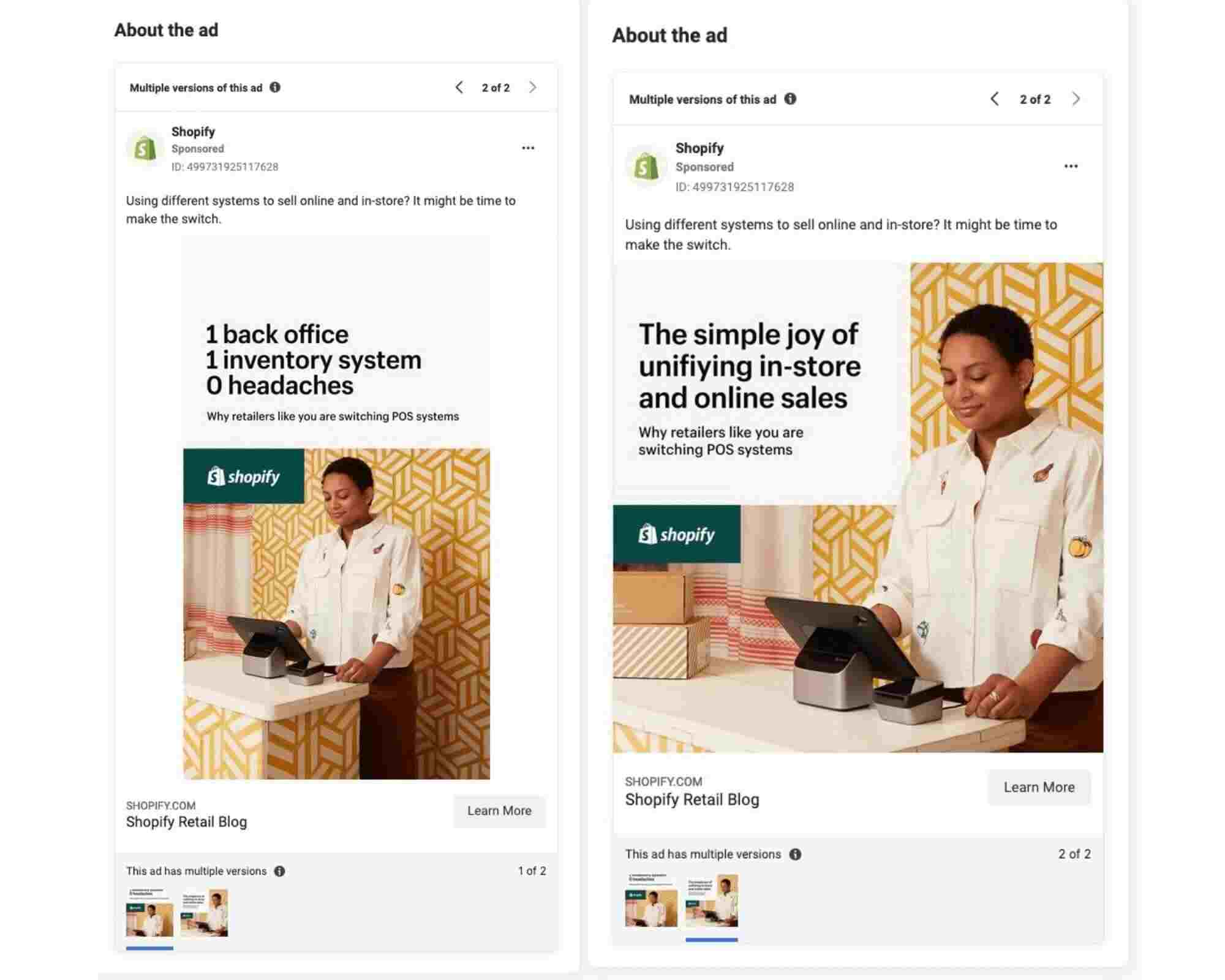Go to previous ad version in left panel
1225x980 pixels.
coord(459,87)
